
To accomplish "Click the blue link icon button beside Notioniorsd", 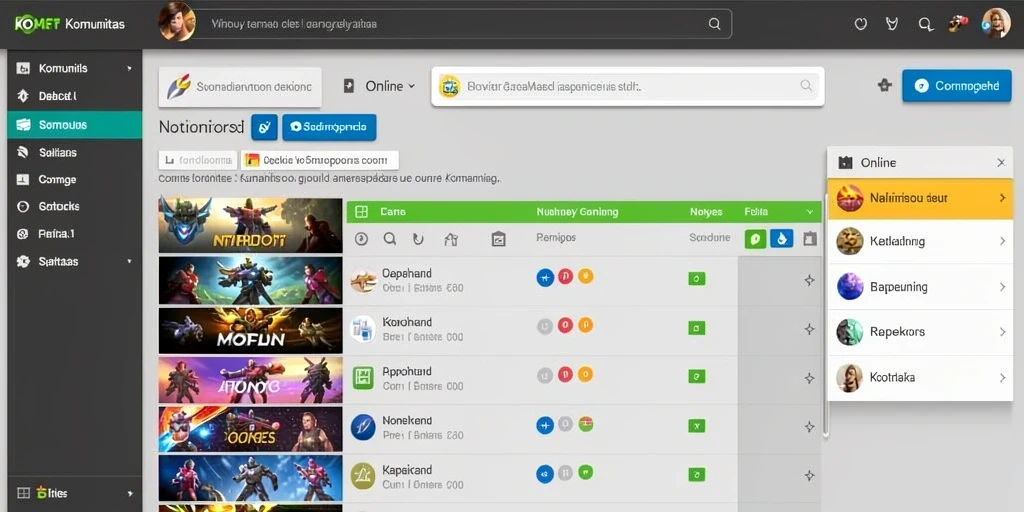I will [264, 127].
